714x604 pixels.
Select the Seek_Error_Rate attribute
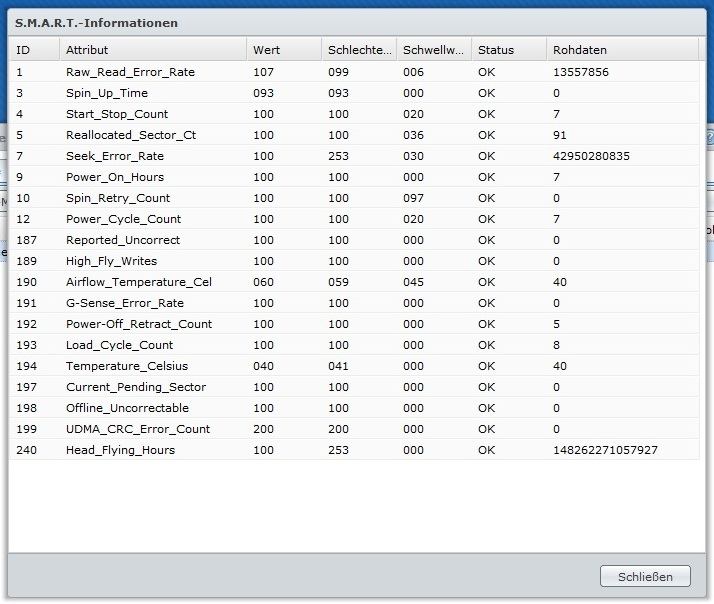[x=115, y=156]
